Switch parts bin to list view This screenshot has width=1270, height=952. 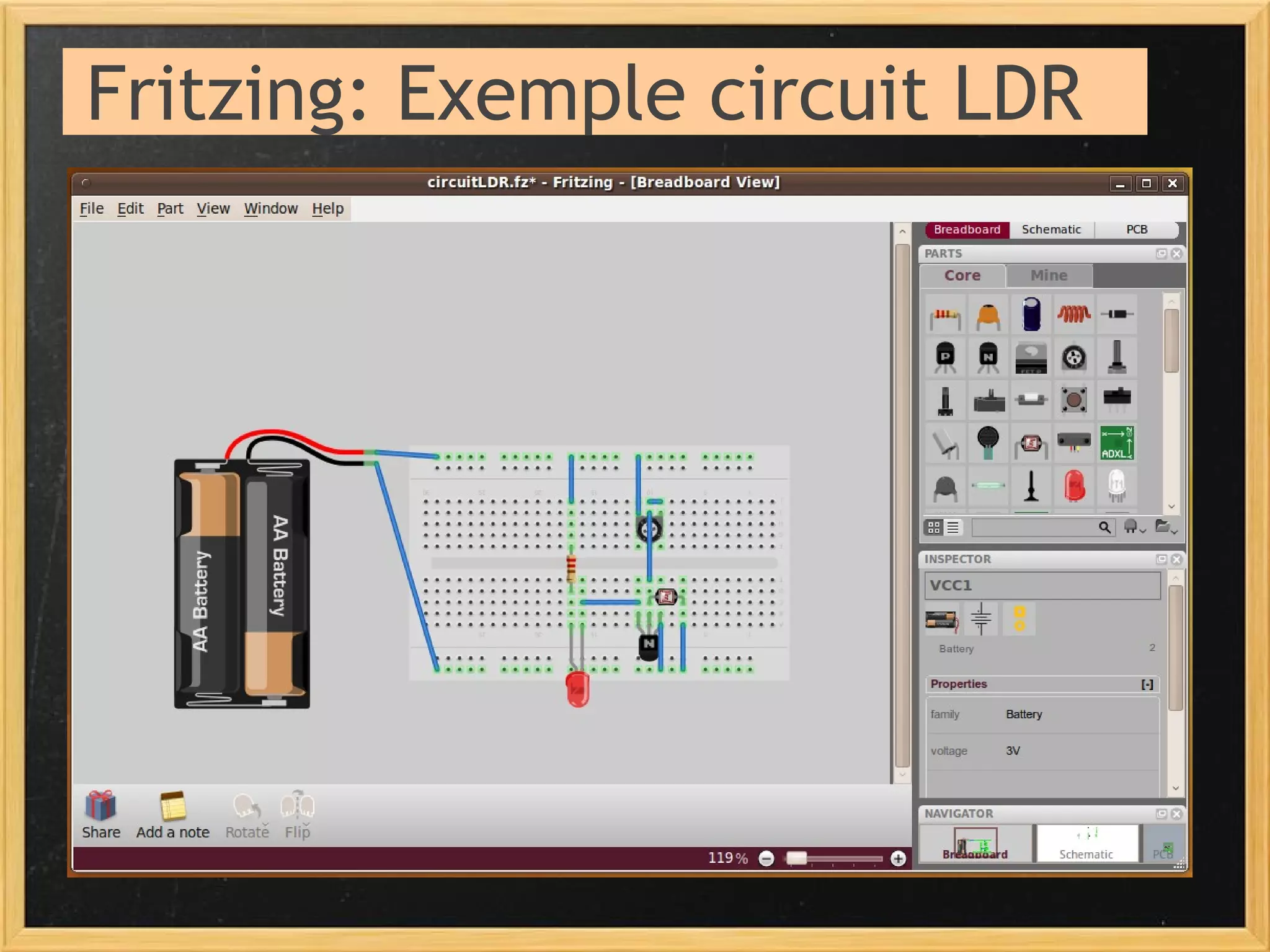[953, 527]
